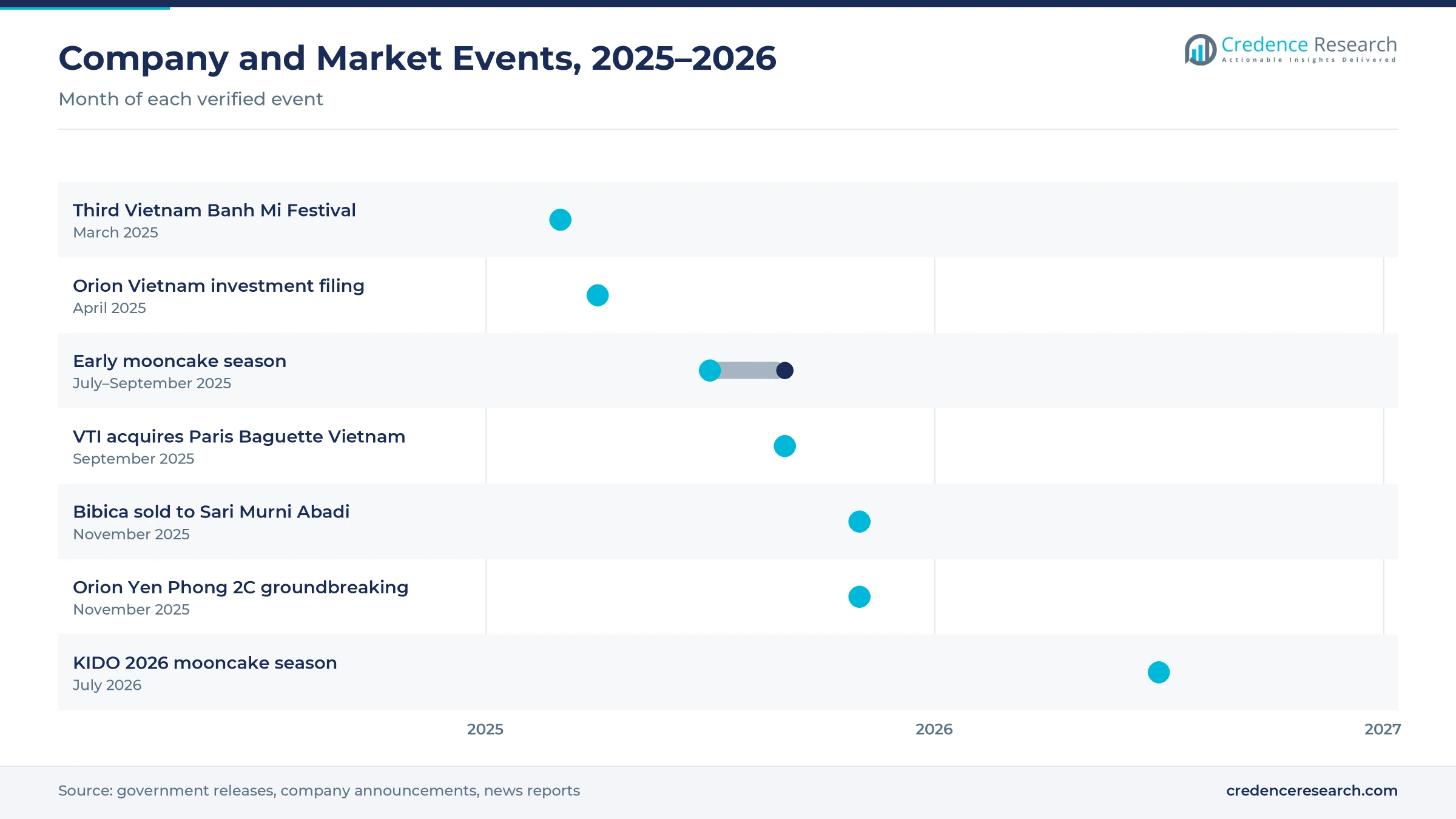This screenshot has width=1456, height=819.
Task: Click the Credence Research brand name text
Action: coord(1309,44)
